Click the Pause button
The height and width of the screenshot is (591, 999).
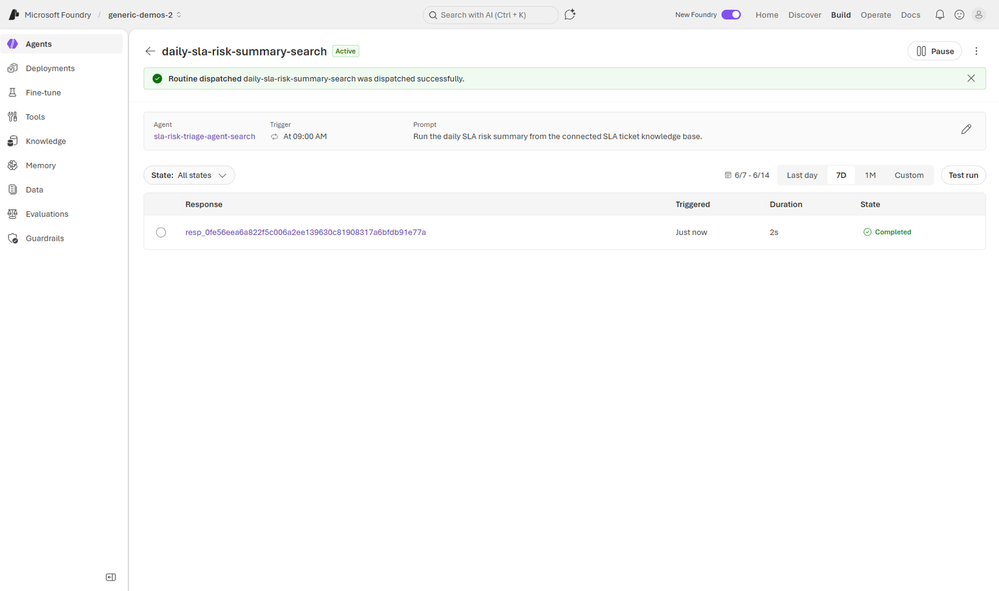(935, 51)
